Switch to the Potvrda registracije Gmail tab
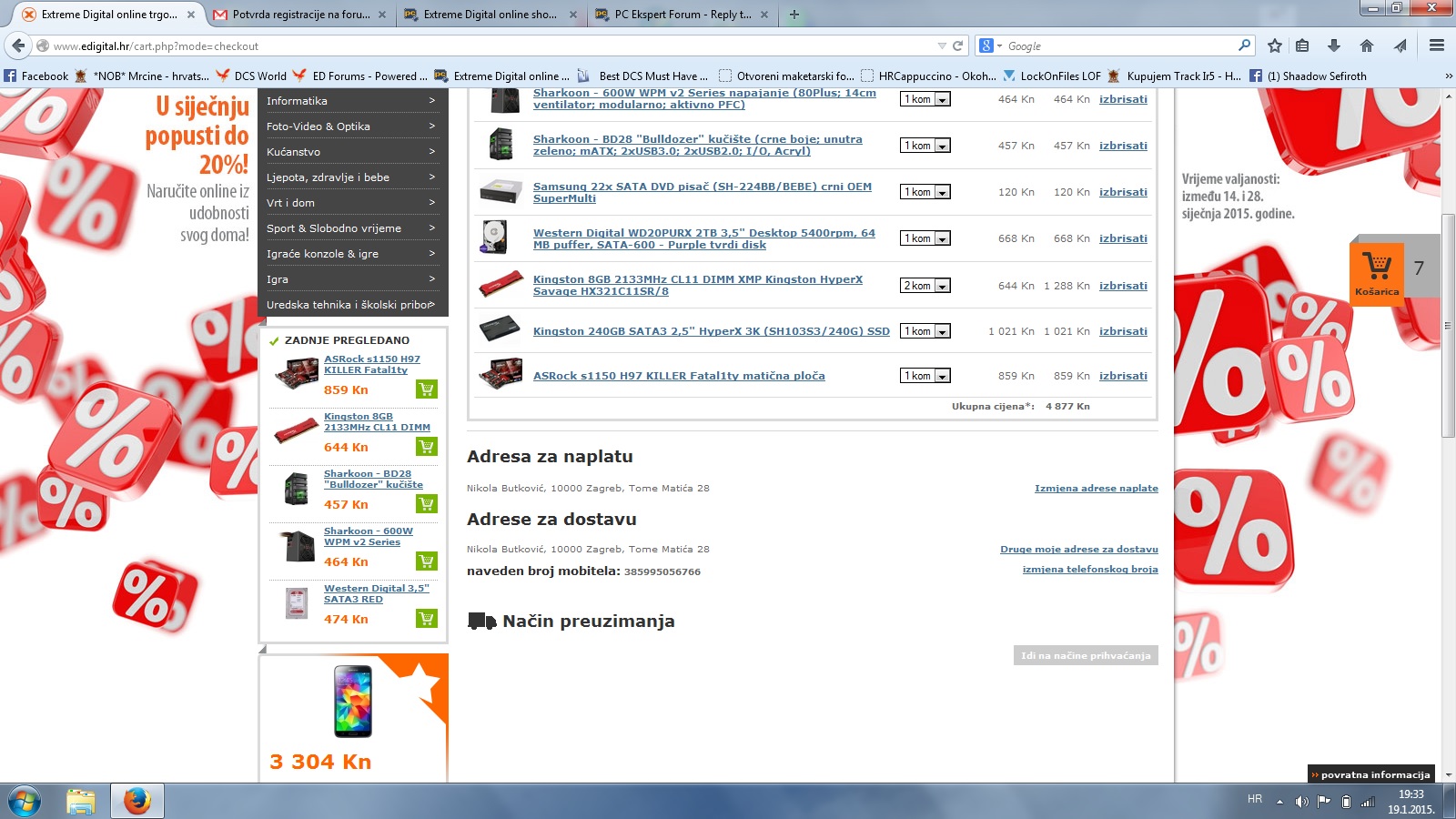This screenshot has height=819, width=1456. (299, 15)
